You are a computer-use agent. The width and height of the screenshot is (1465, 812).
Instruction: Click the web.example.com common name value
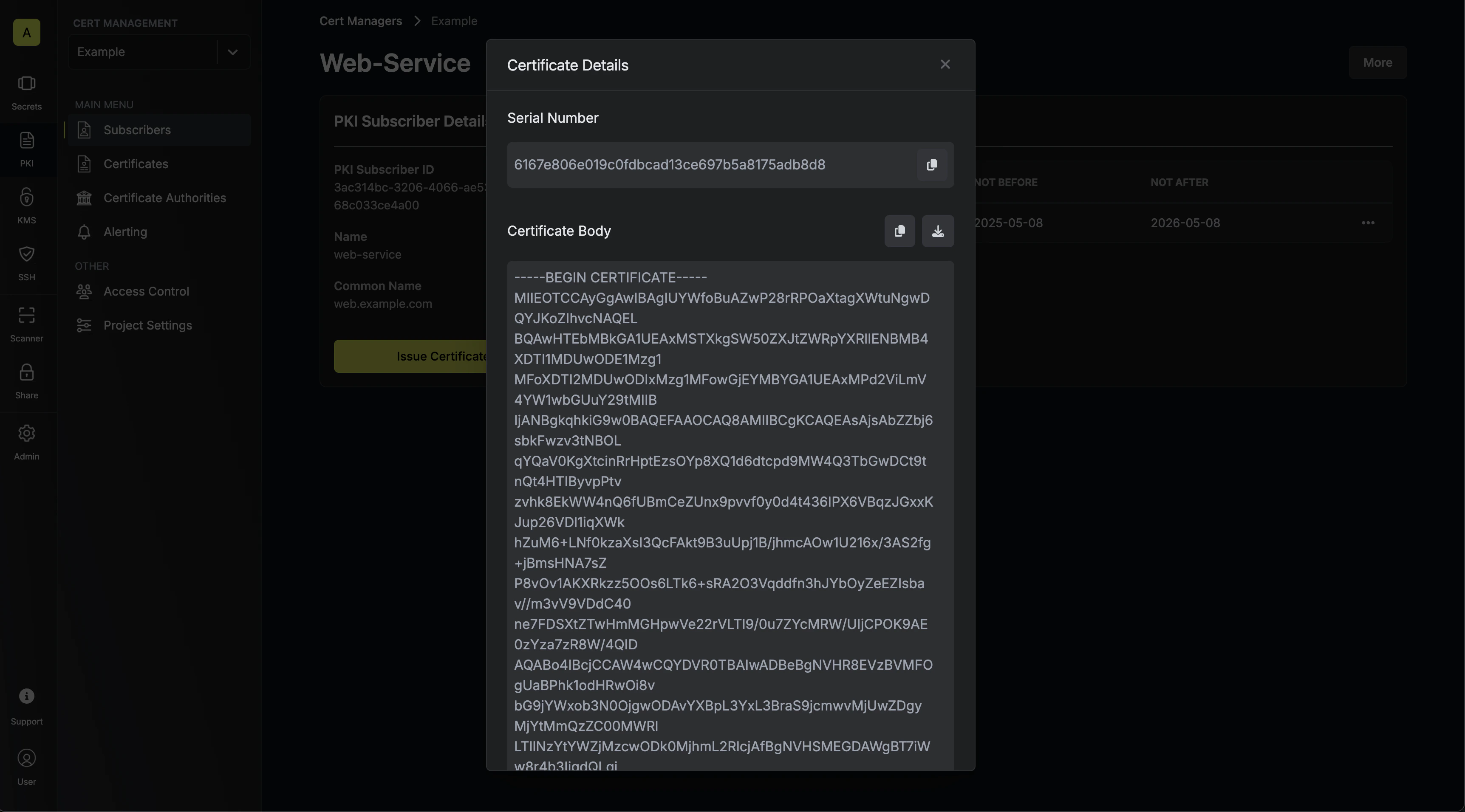(x=383, y=304)
